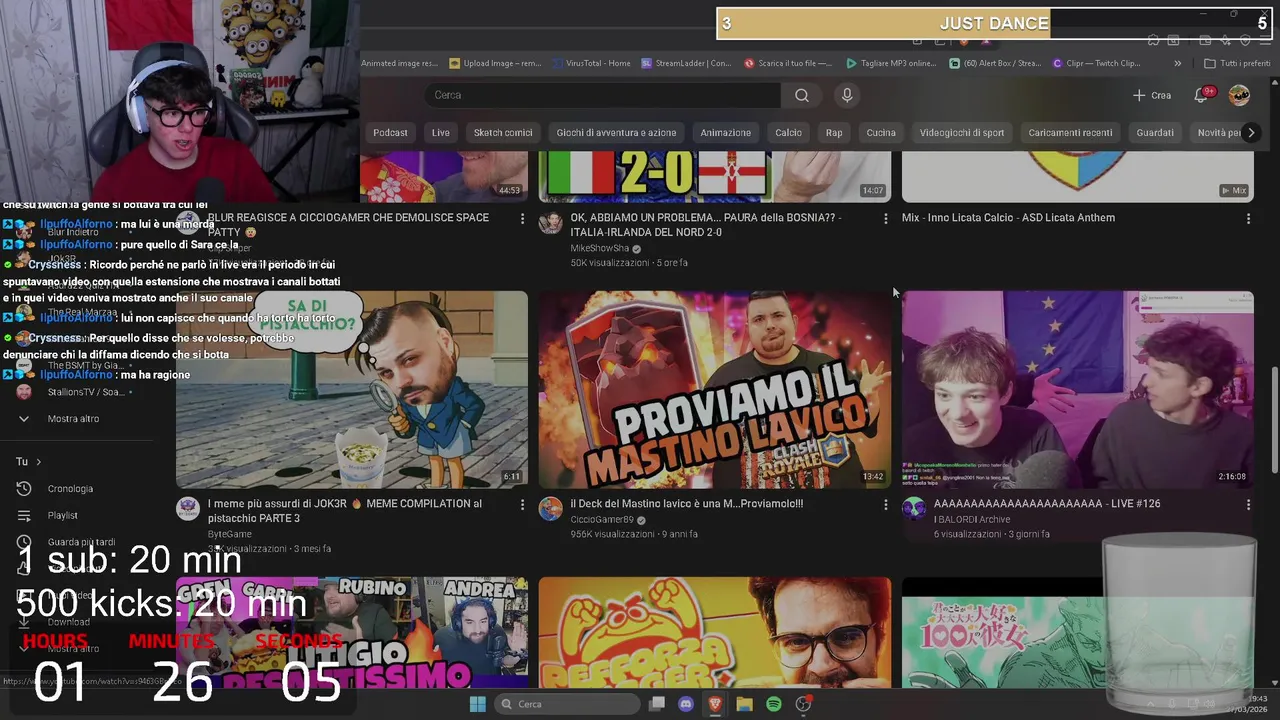Select Videogiochi di sport chip
The image size is (1280, 720).
click(x=962, y=132)
